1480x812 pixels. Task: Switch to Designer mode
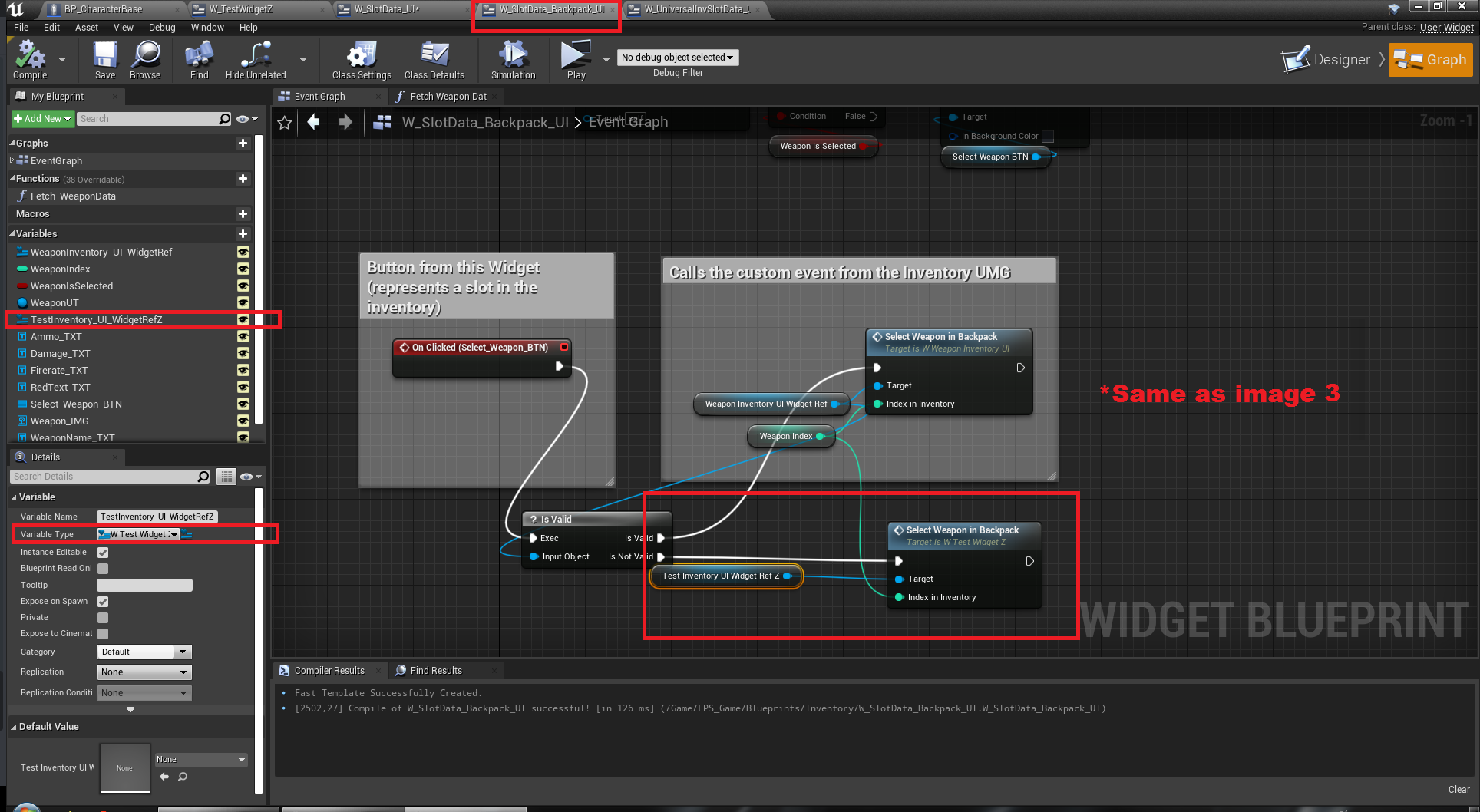[x=1326, y=60]
